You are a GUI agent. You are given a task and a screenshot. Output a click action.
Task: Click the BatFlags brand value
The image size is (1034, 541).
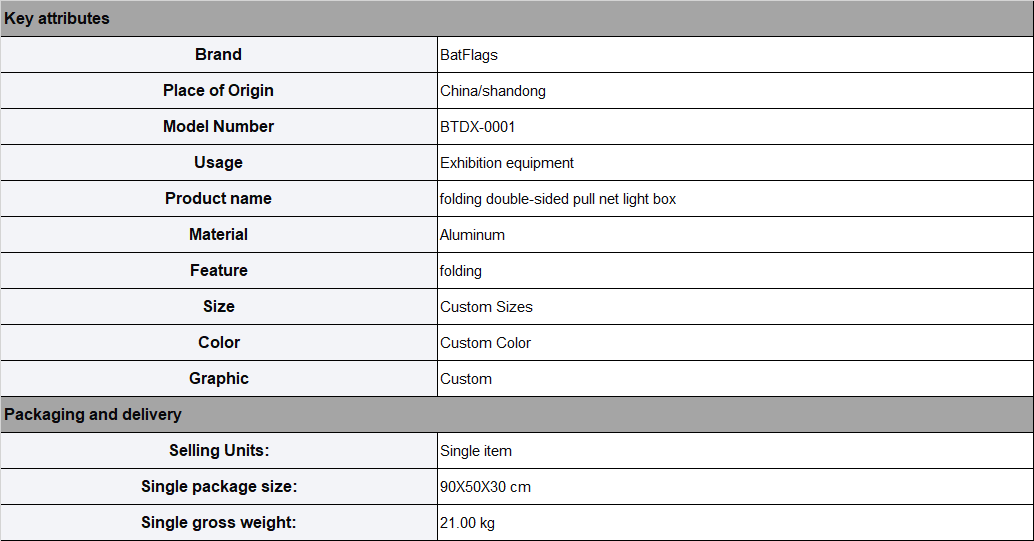[x=469, y=55]
